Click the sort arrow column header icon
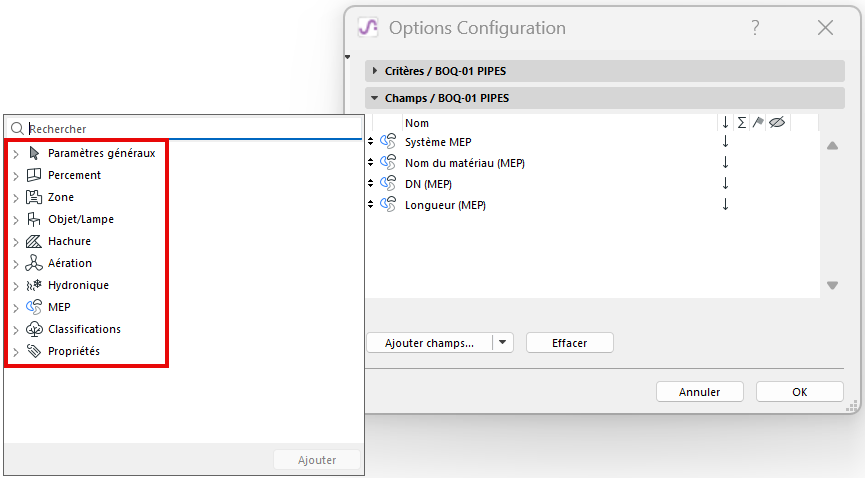This screenshot has height=478, width=865. click(725, 123)
